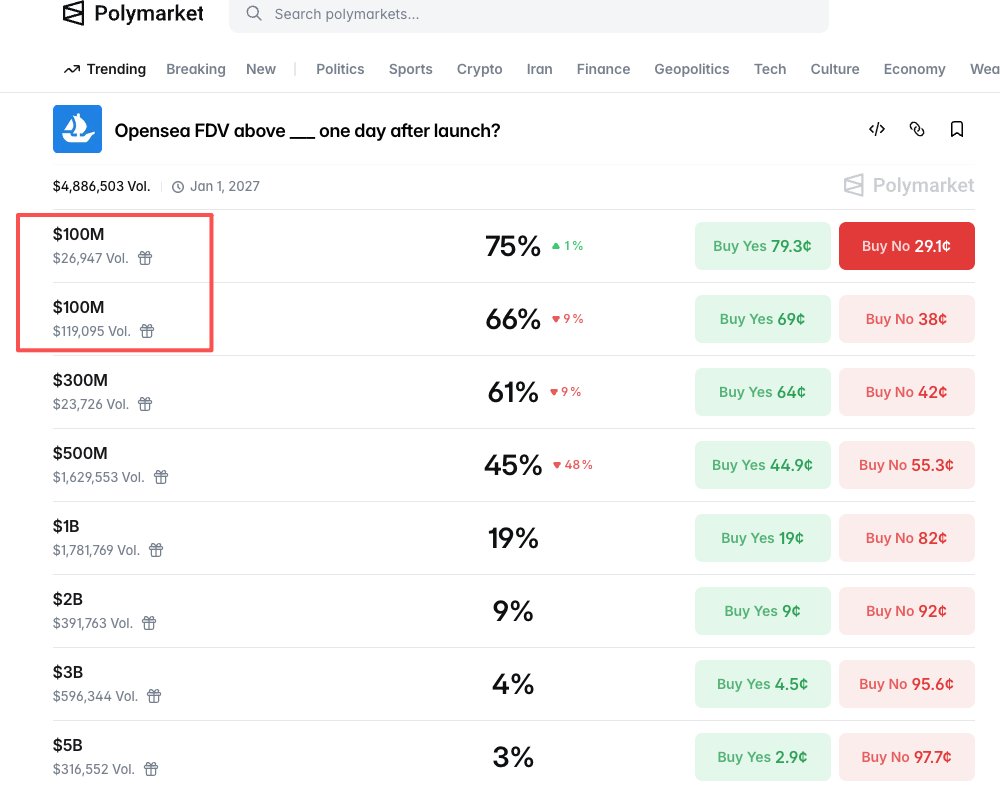
Task: Open the Crypto category
Action: click(480, 69)
